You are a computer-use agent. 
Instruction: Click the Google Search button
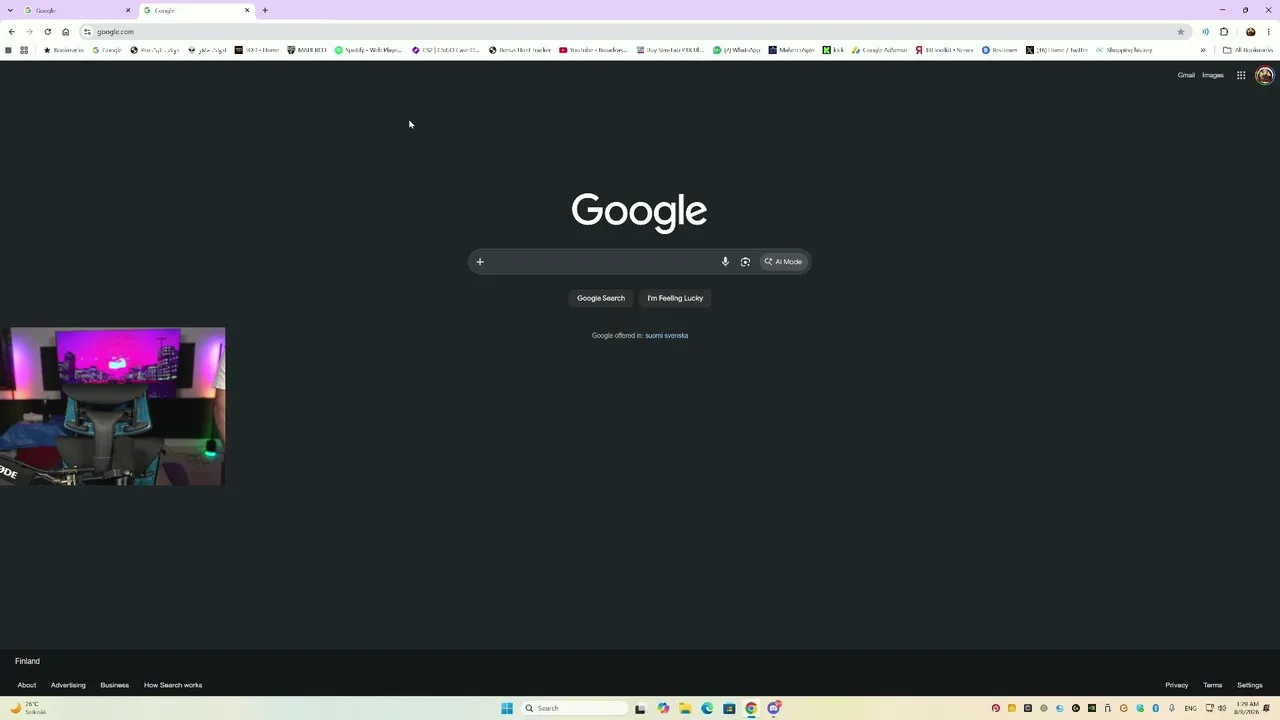pyautogui.click(x=601, y=298)
